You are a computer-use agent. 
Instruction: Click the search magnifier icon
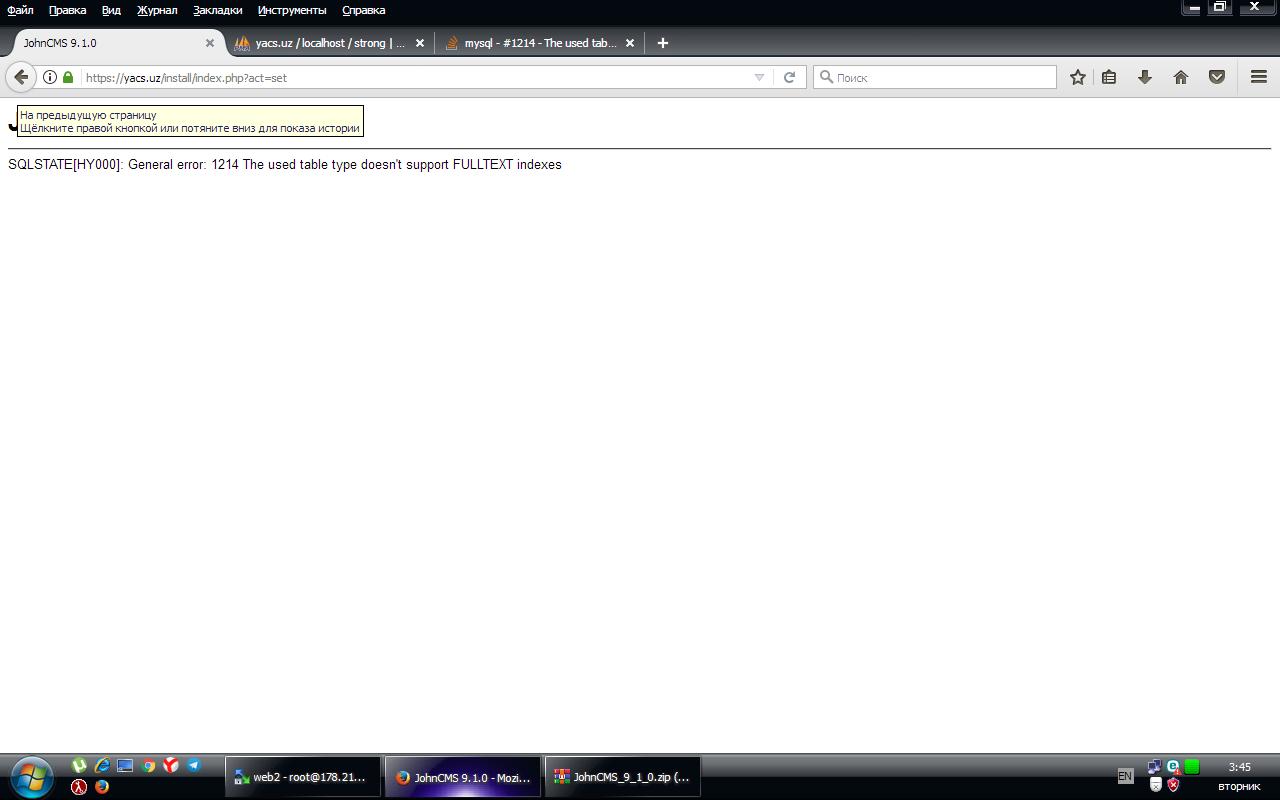(x=826, y=77)
